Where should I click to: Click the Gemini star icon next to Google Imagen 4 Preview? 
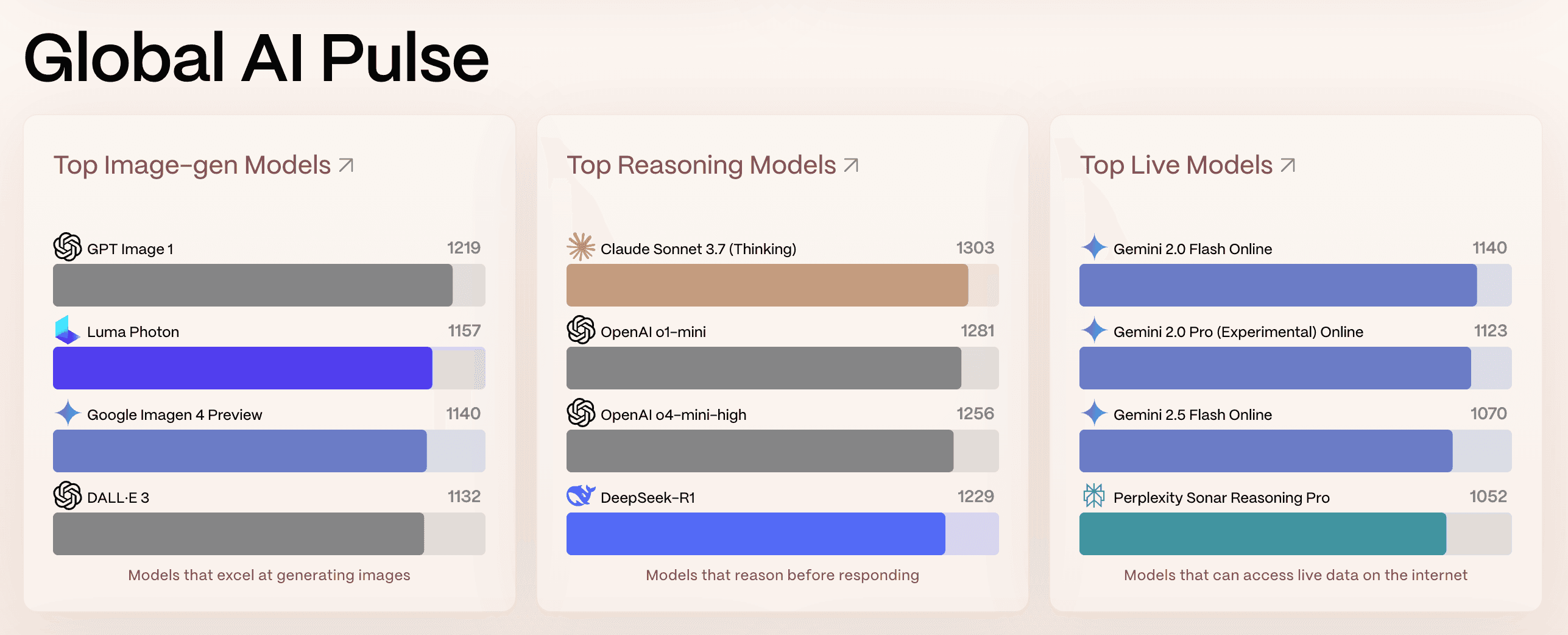68,414
